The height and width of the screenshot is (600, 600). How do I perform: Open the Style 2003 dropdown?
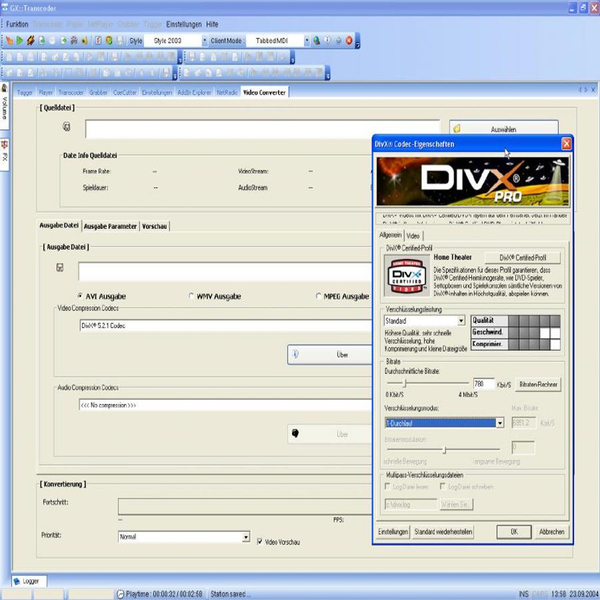coord(205,40)
